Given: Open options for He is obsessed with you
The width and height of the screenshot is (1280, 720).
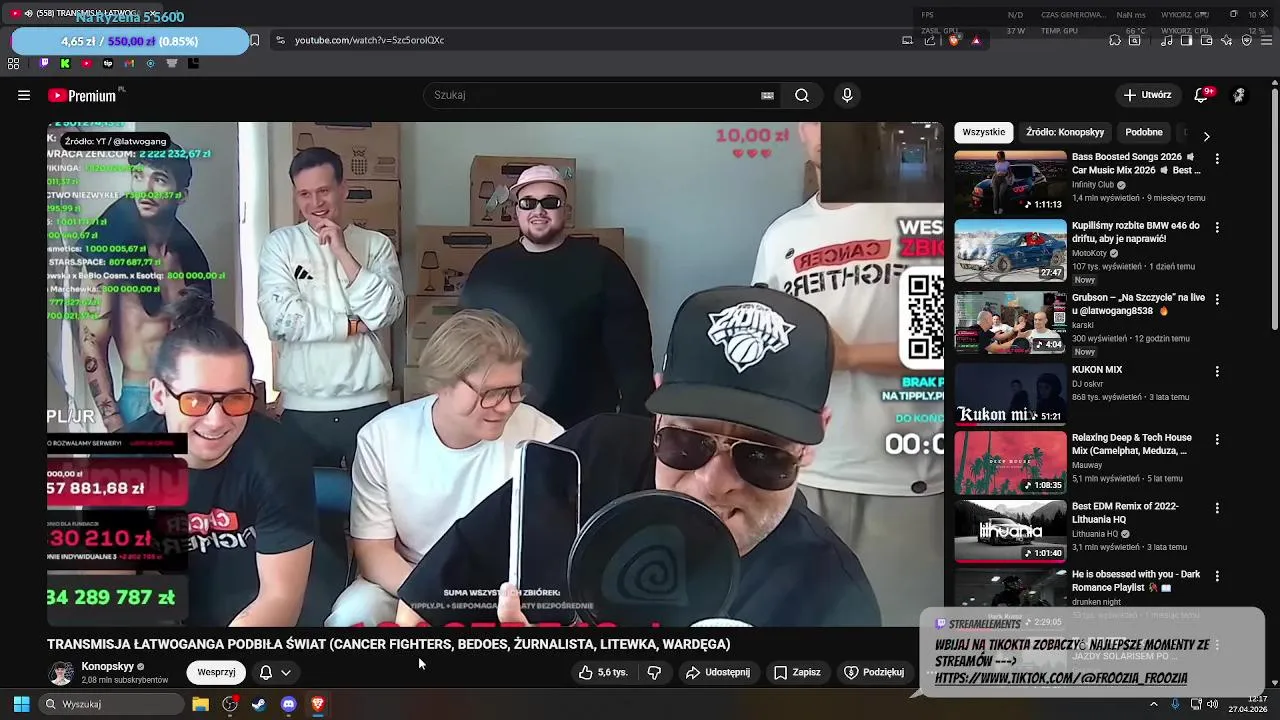Looking at the screenshot, I should click(1217, 577).
